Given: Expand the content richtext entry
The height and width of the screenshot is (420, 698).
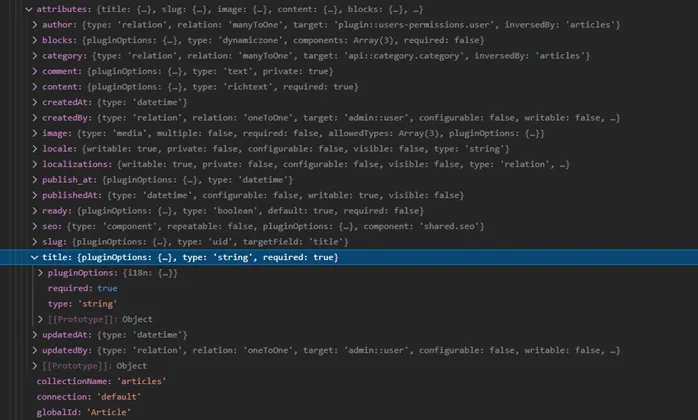Looking at the screenshot, I should pos(35,87).
